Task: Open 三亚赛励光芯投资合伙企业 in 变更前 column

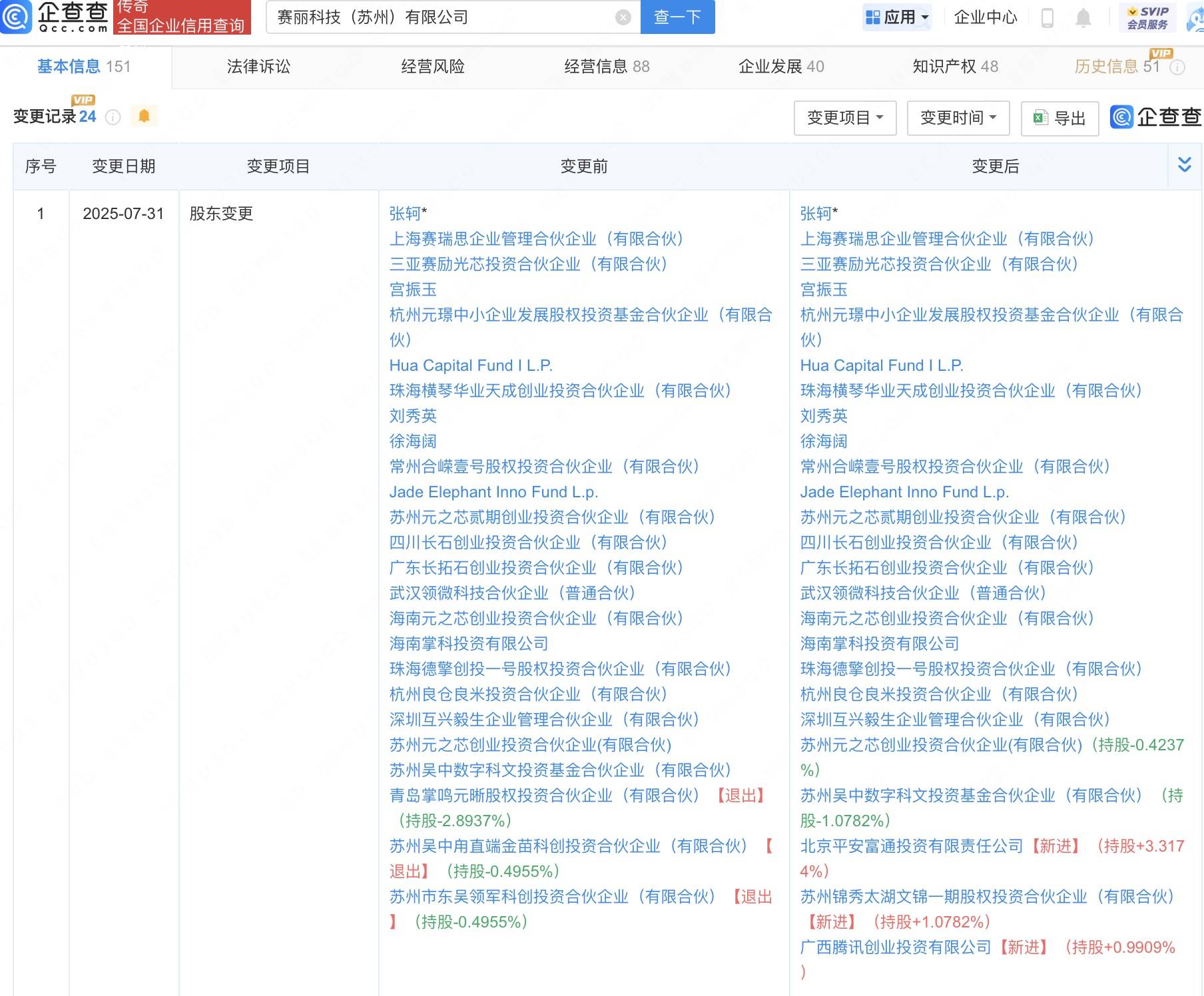Action: (528, 264)
